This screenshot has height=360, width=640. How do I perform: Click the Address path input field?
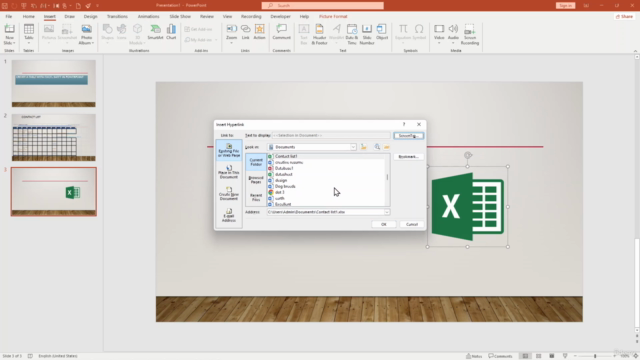(x=325, y=212)
